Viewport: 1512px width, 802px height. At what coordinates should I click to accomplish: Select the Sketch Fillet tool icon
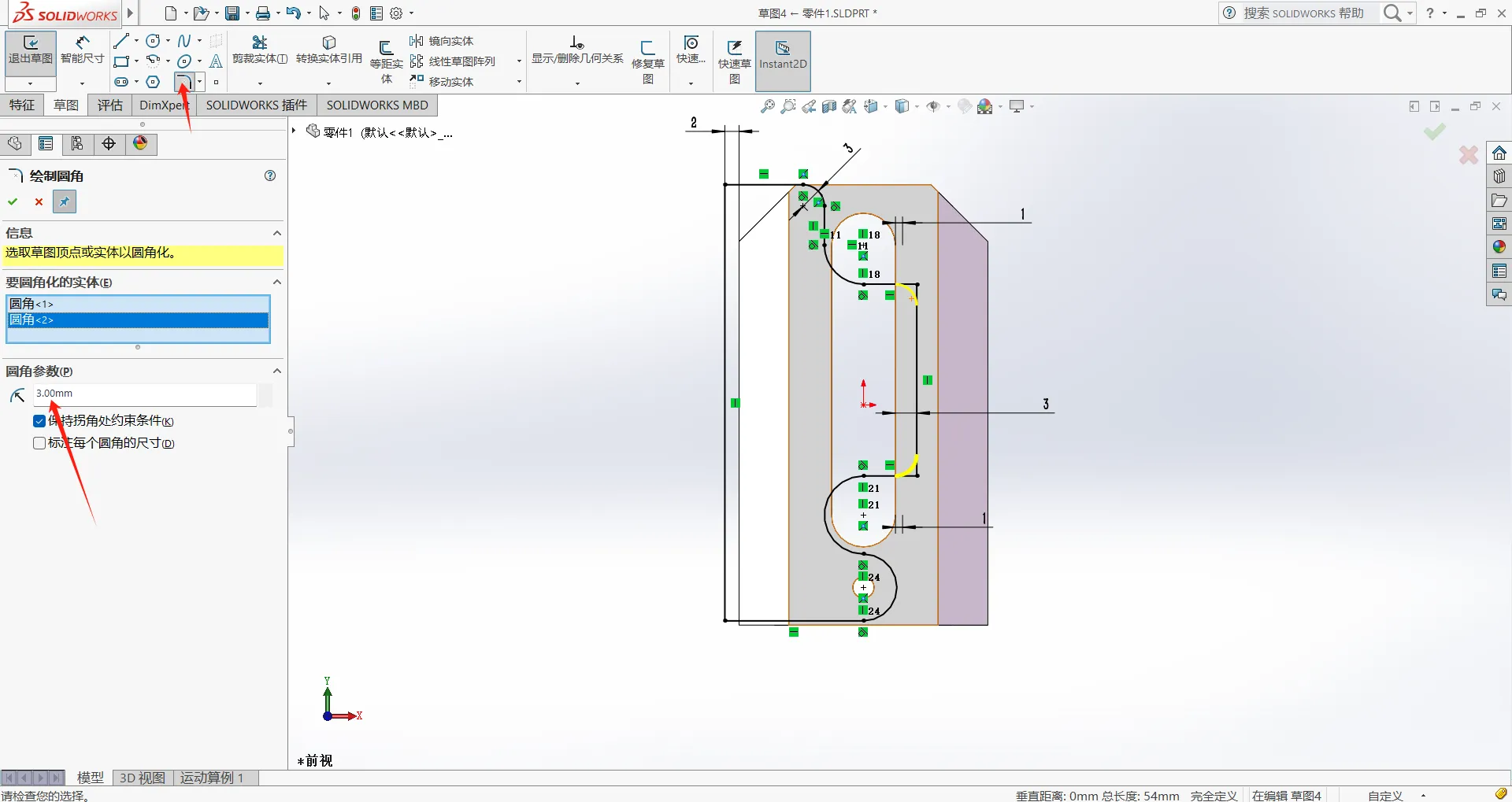pos(183,82)
